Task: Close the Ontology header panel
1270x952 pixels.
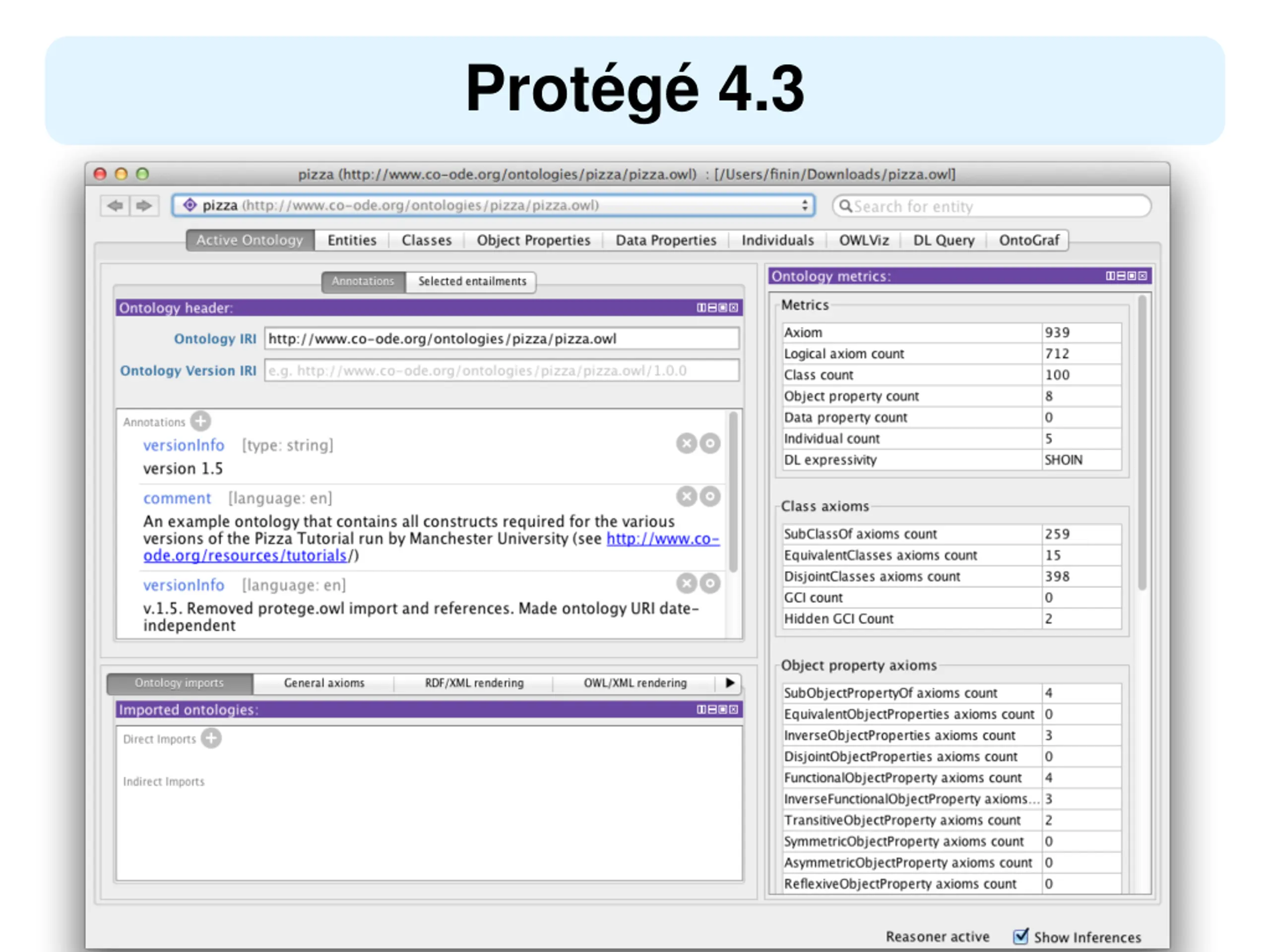Action: [x=733, y=307]
